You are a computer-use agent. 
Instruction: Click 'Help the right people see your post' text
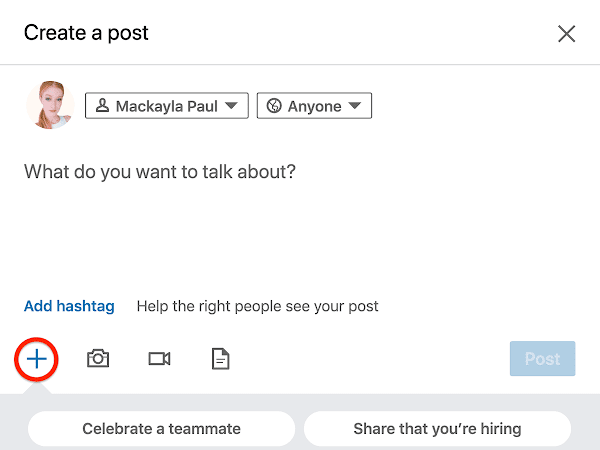pyautogui.click(x=257, y=306)
